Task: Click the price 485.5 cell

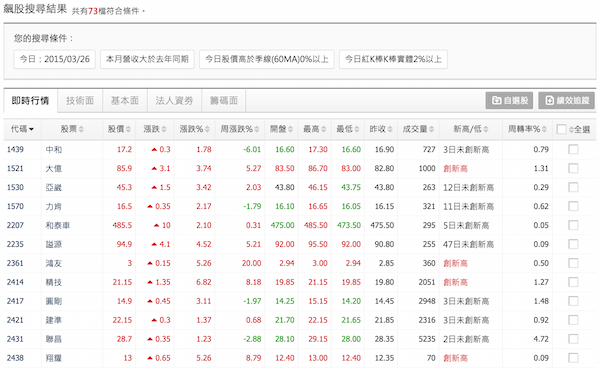Action: click(x=122, y=225)
